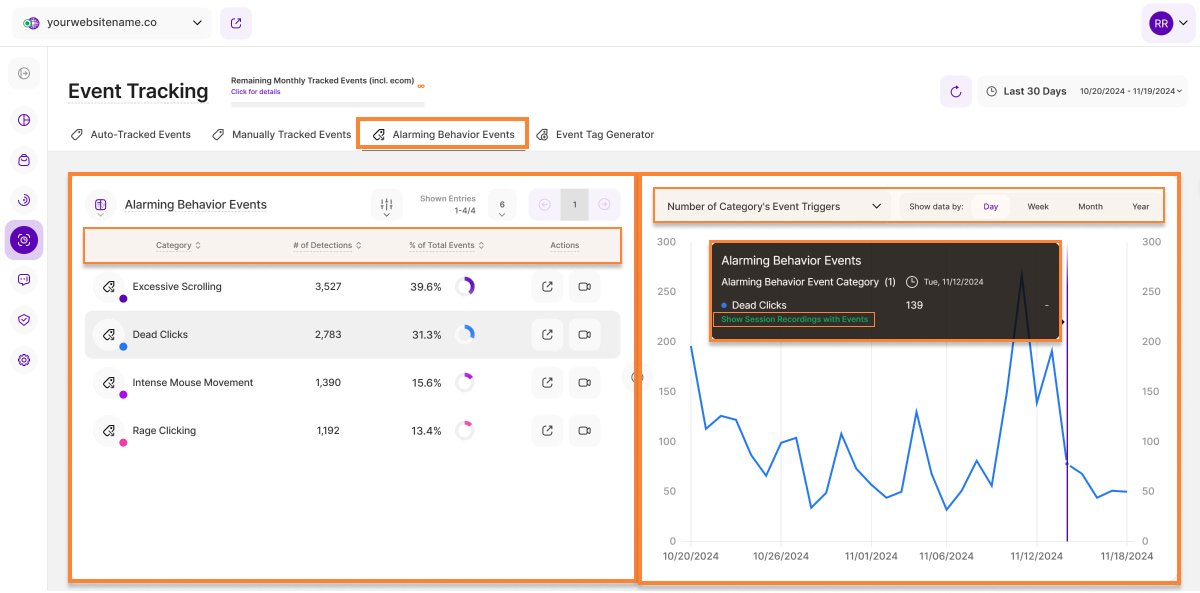Image resolution: width=1200 pixels, height=593 pixels.
Task: Open Rage Clicking session recordings camera icon
Action: pyautogui.click(x=584, y=431)
